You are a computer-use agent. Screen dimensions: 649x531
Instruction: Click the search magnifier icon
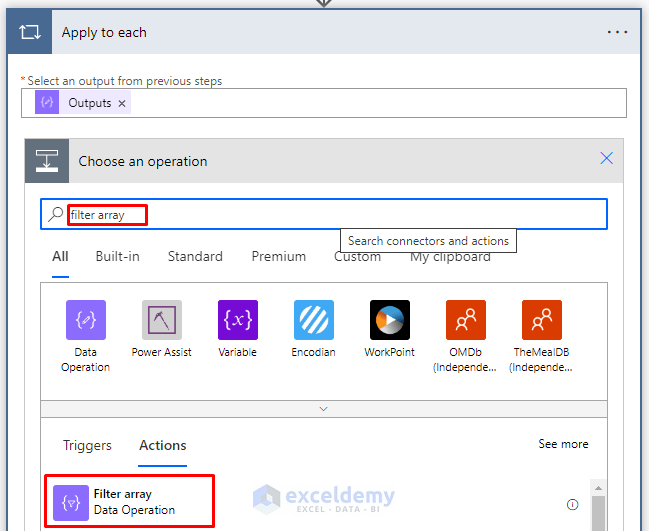tap(55, 214)
